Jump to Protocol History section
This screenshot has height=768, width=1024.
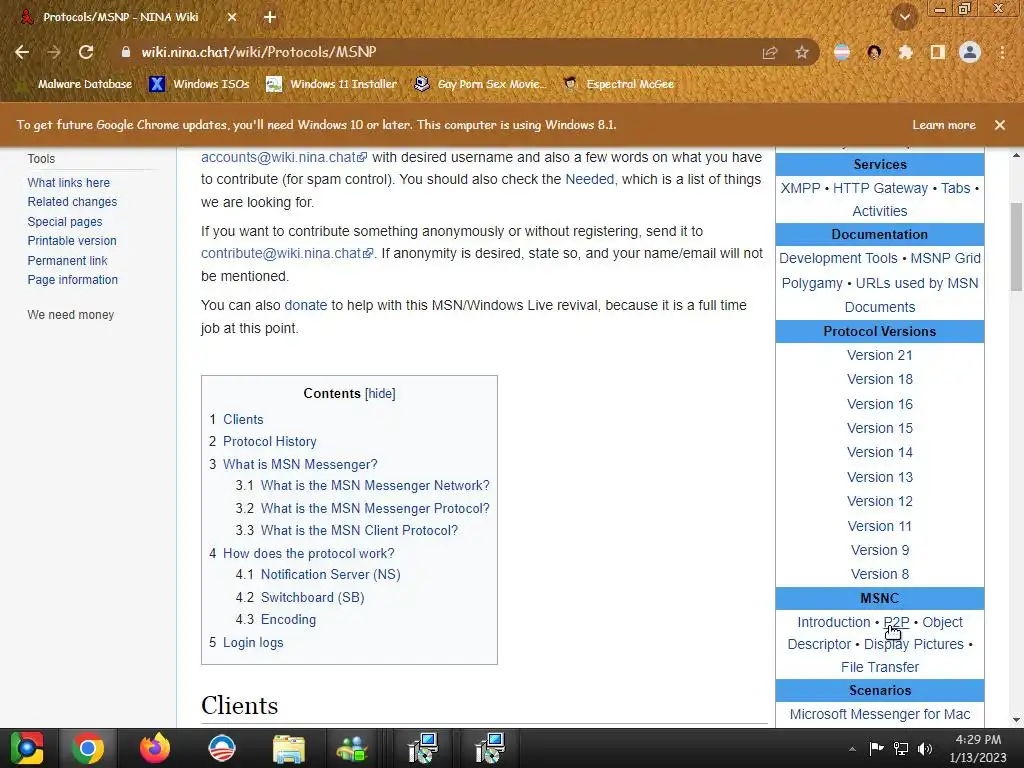(x=270, y=441)
